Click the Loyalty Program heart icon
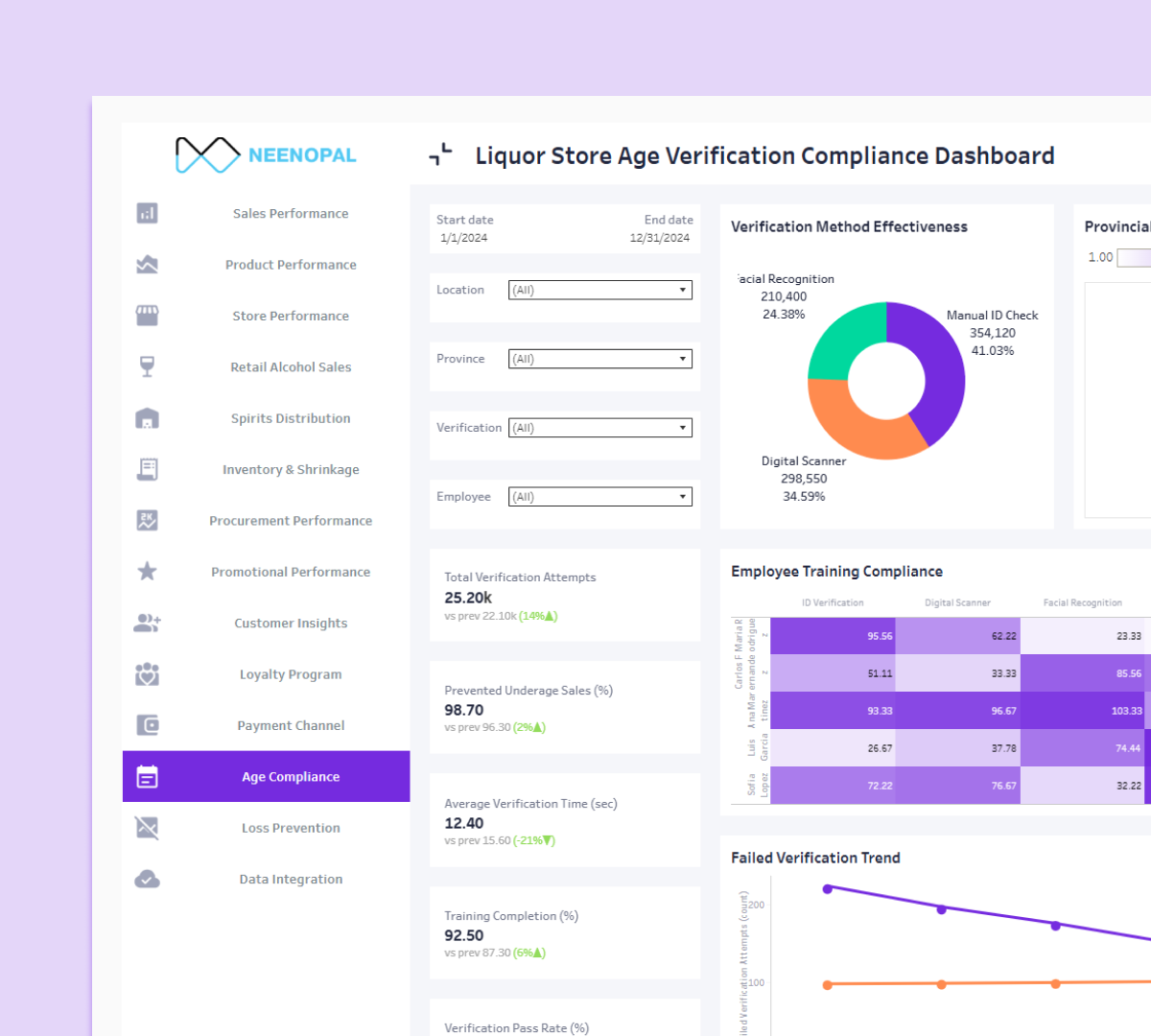This screenshot has width=1151, height=1036. tap(147, 674)
